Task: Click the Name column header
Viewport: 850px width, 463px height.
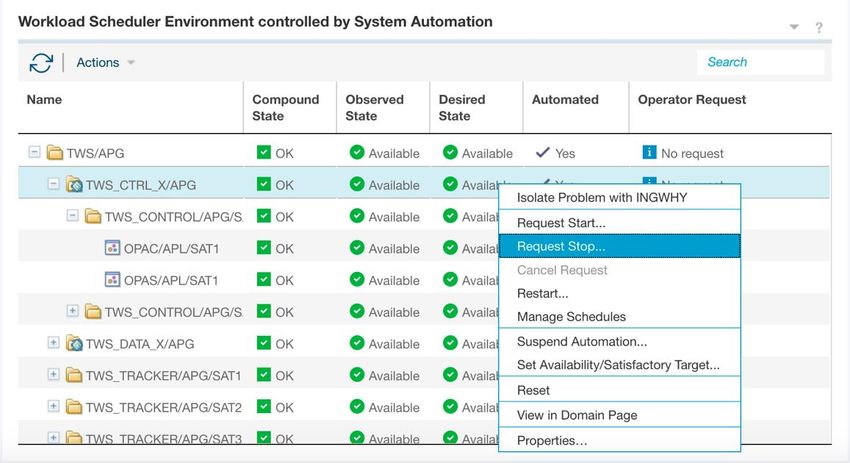Action: [x=130, y=107]
